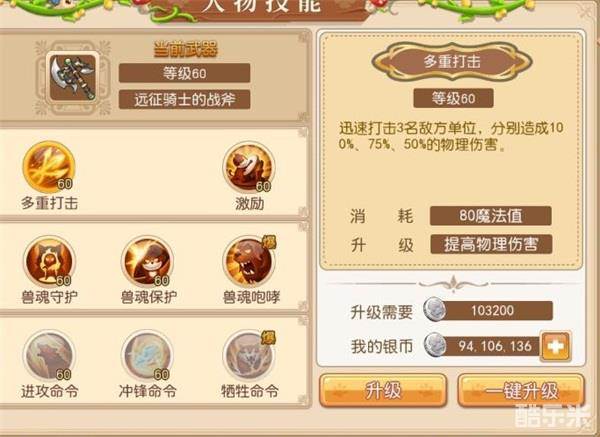Tap the weapon level 等级60 bar
The image size is (600, 437).
click(x=184, y=73)
